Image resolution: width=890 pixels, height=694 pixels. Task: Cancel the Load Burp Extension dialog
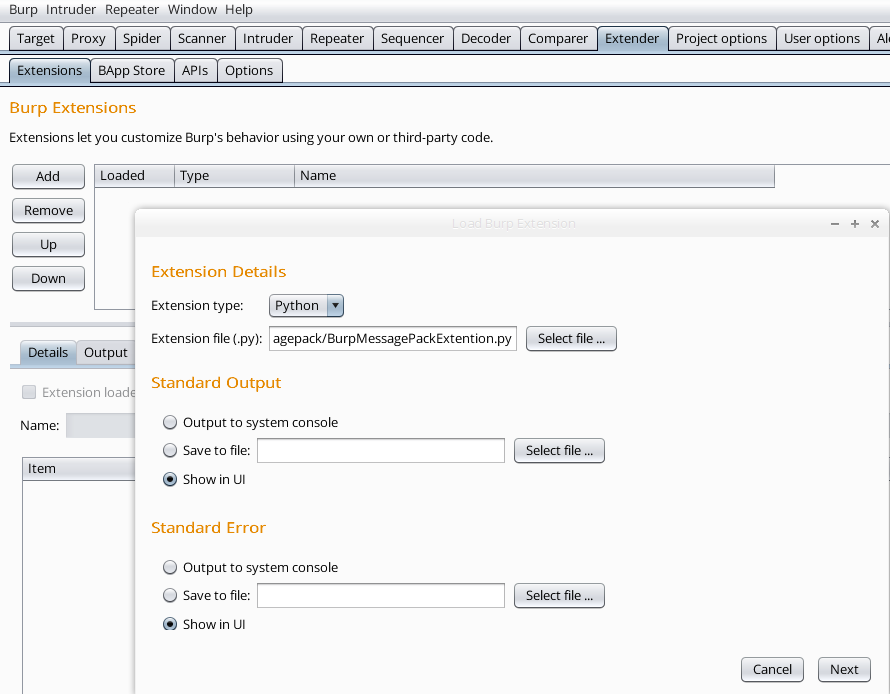point(772,670)
